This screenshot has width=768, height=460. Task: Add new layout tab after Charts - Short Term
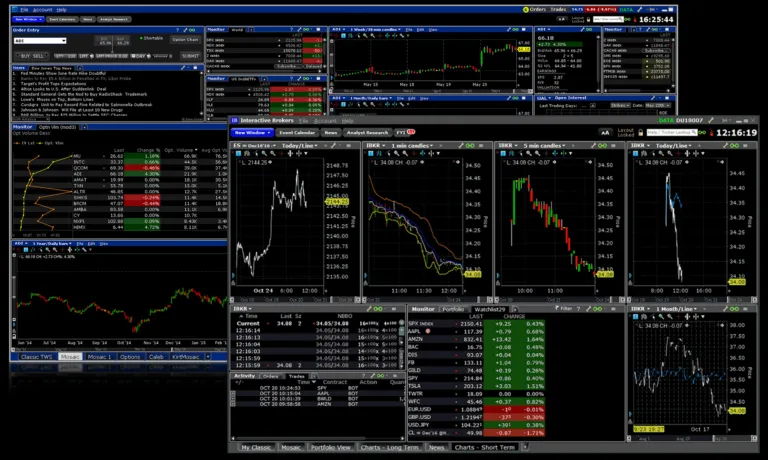pos(525,447)
